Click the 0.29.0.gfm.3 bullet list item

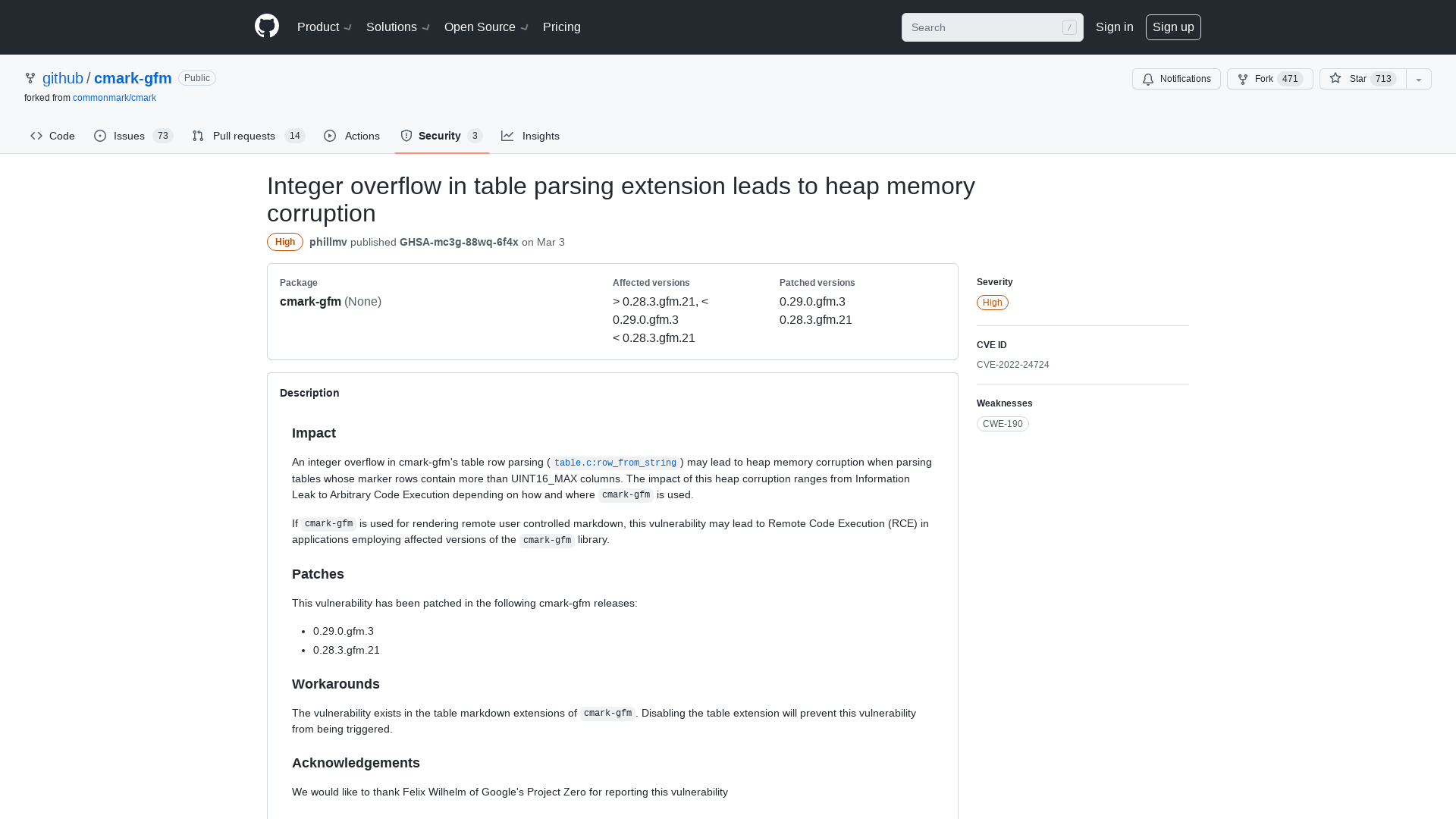(344, 631)
